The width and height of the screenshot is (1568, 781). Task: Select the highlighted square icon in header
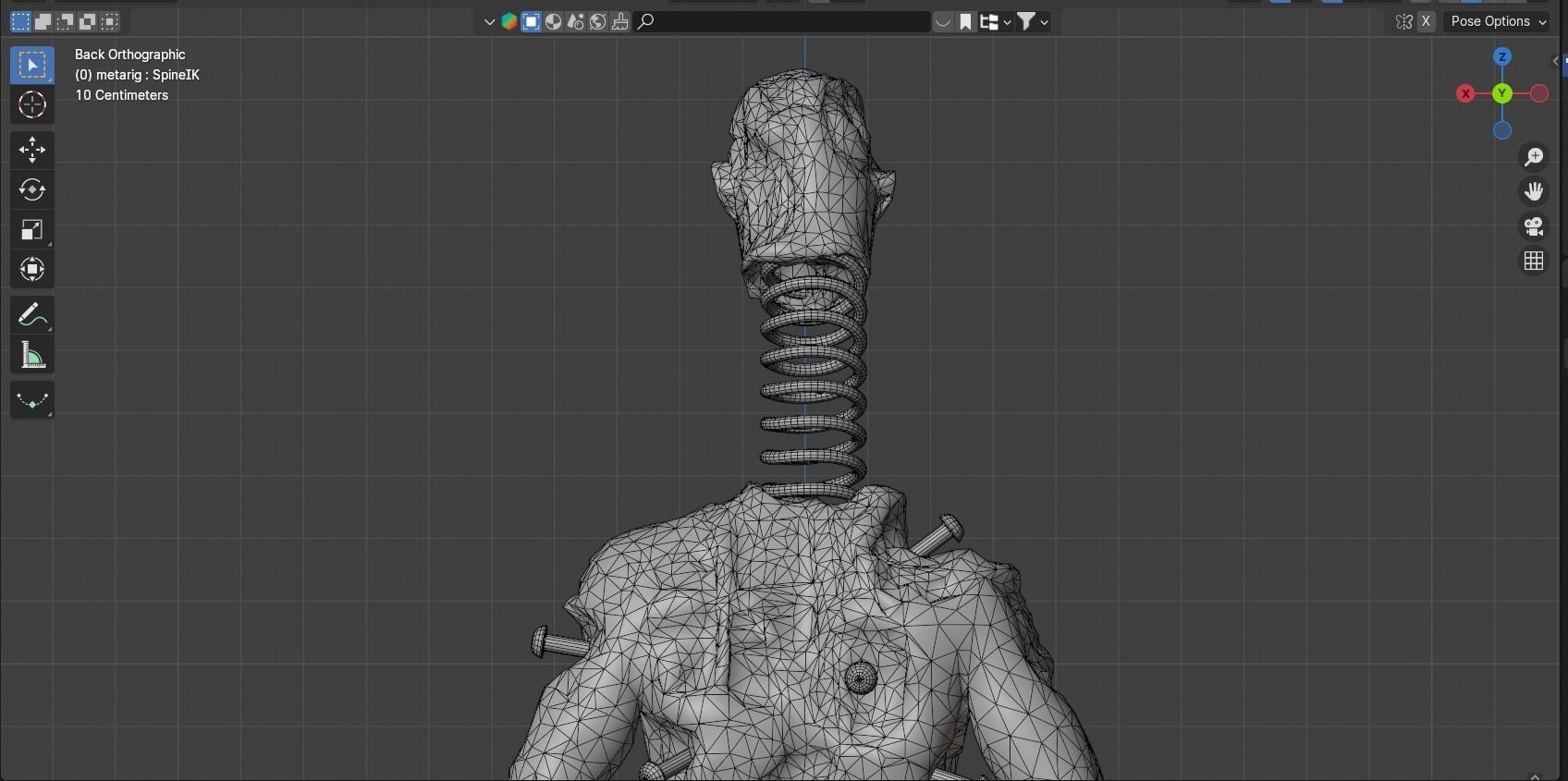[532, 21]
